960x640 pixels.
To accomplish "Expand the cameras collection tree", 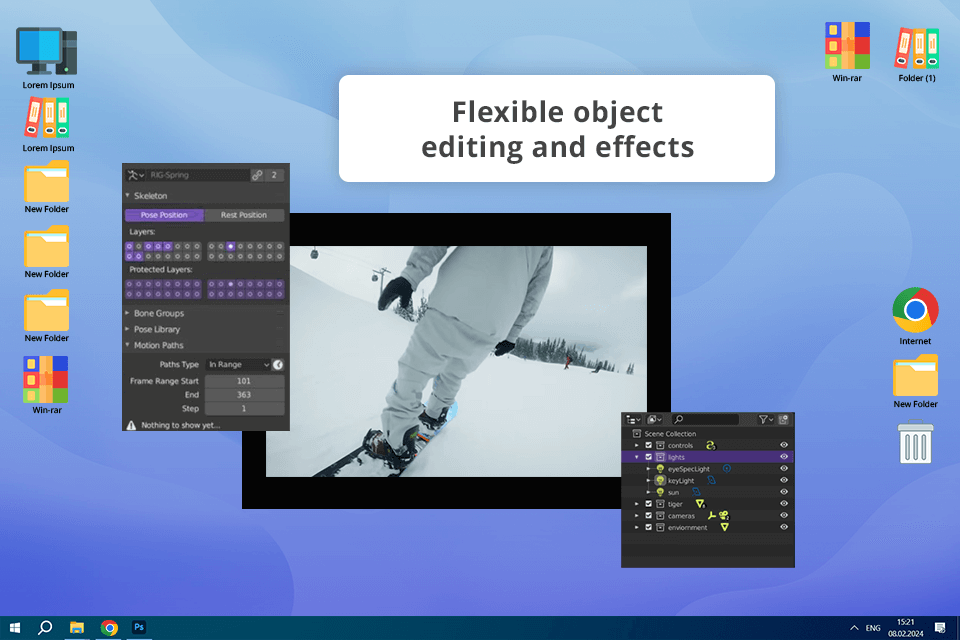I will 637,516.
